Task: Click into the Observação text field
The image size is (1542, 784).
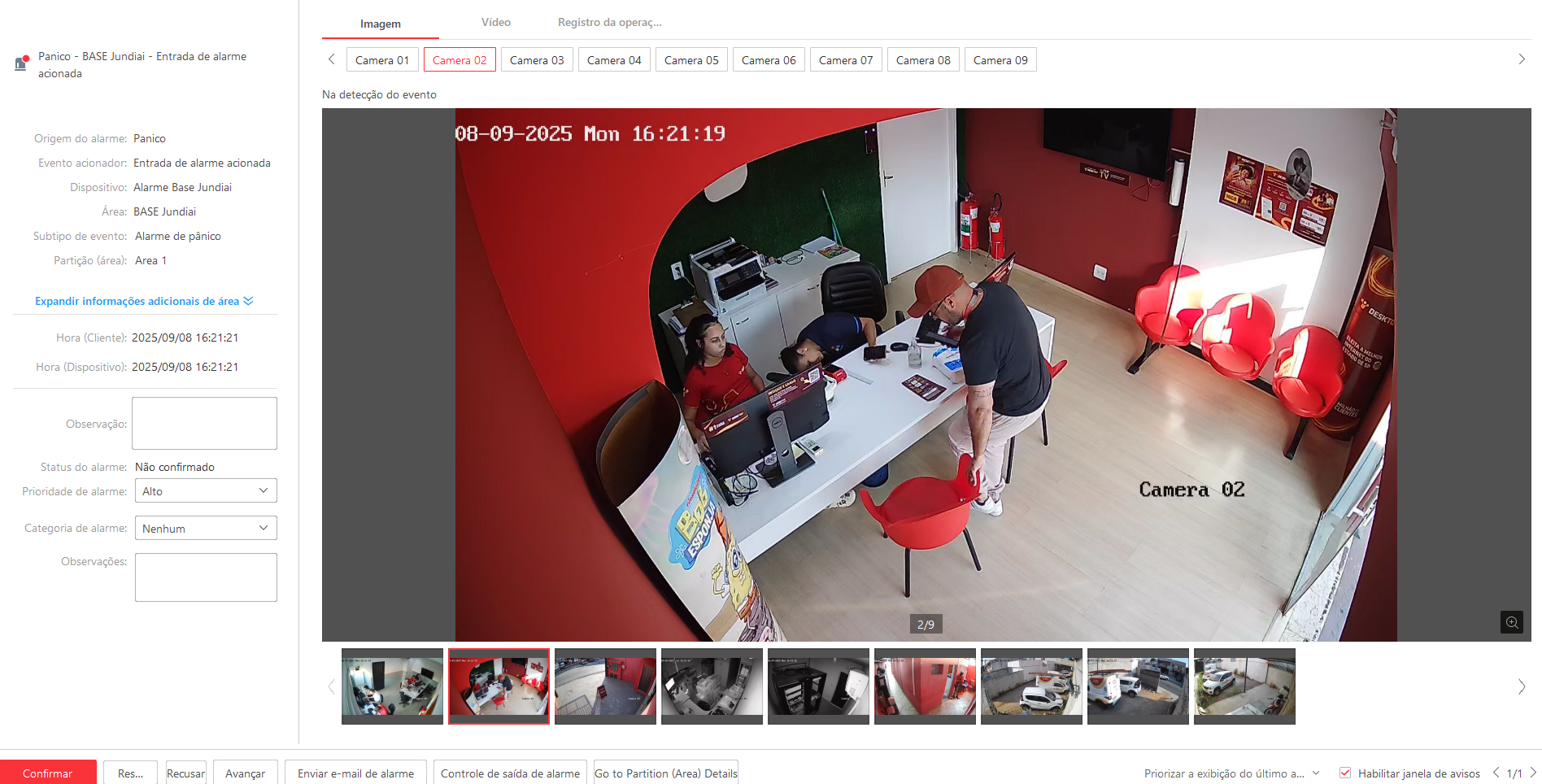Action: click(204, 423)
